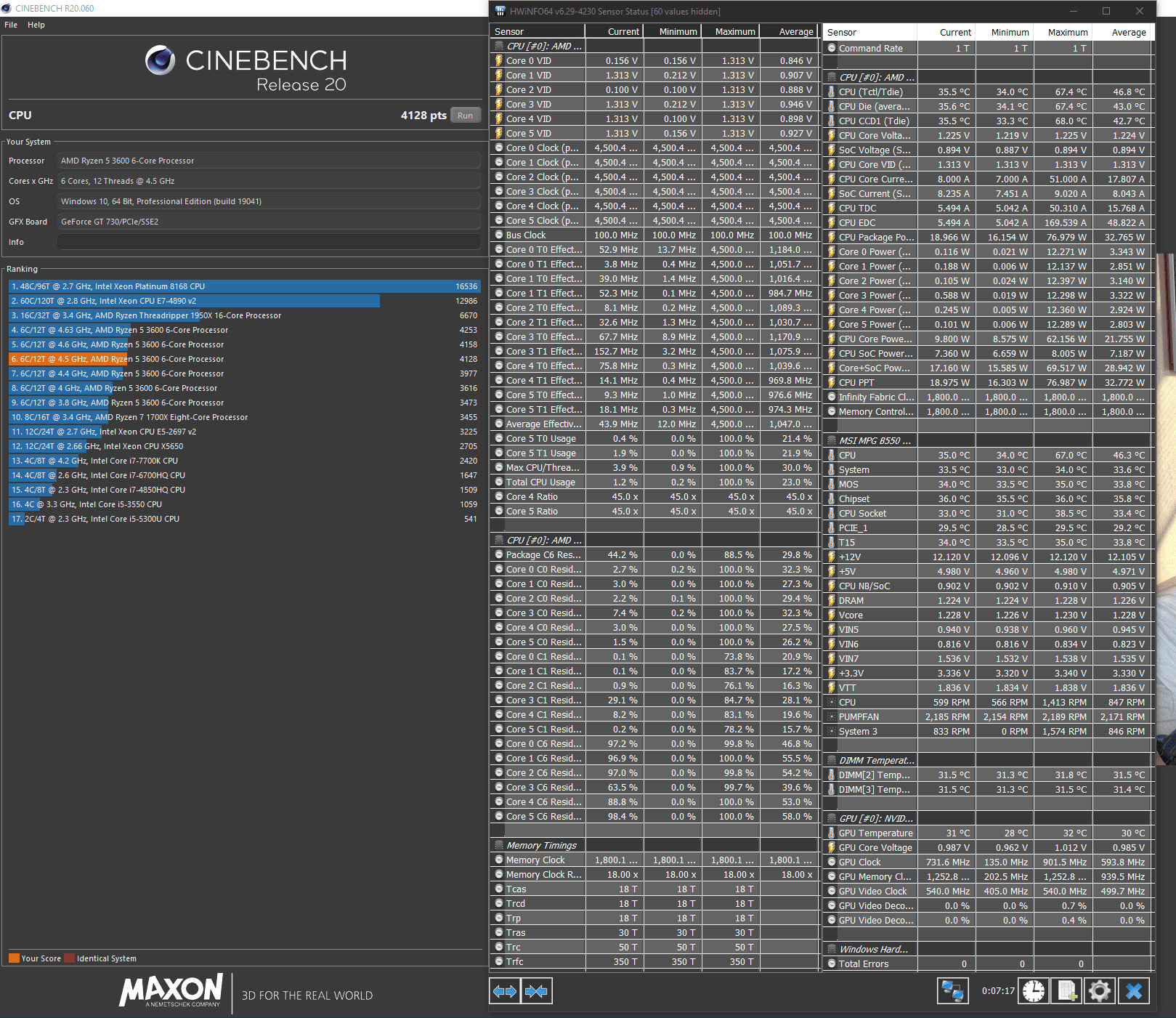1176x1018 pixels.
Task: Click the blue X close sensors icon
Action: tap(1134, 991)
